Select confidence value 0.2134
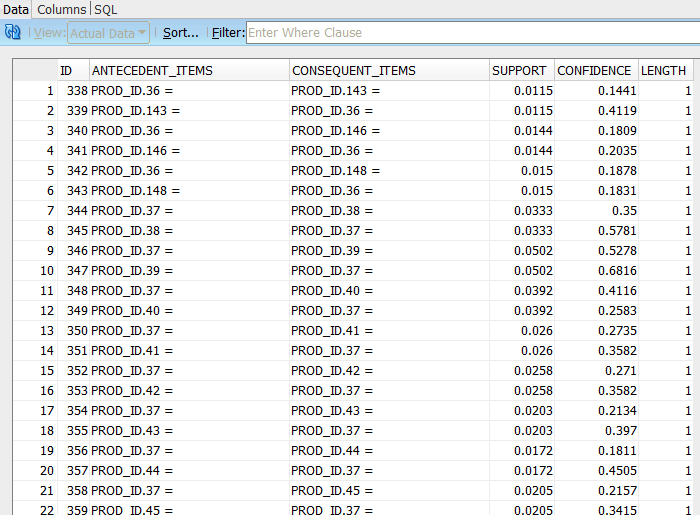This screenshot has width=700, height=515. pyautogui.click(x=596, y=411)
